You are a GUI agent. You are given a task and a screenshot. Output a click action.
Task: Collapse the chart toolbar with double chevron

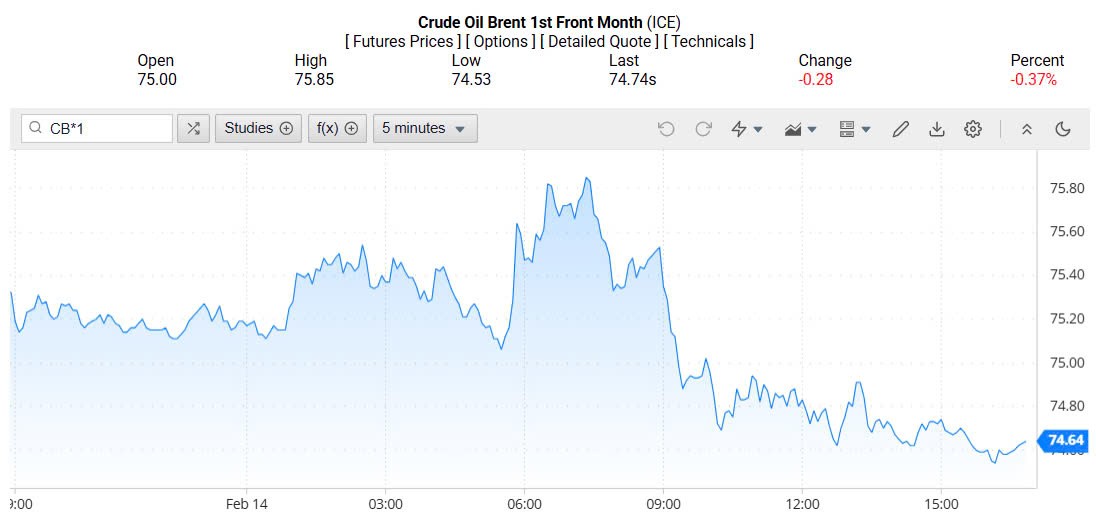pos(1026,129)
